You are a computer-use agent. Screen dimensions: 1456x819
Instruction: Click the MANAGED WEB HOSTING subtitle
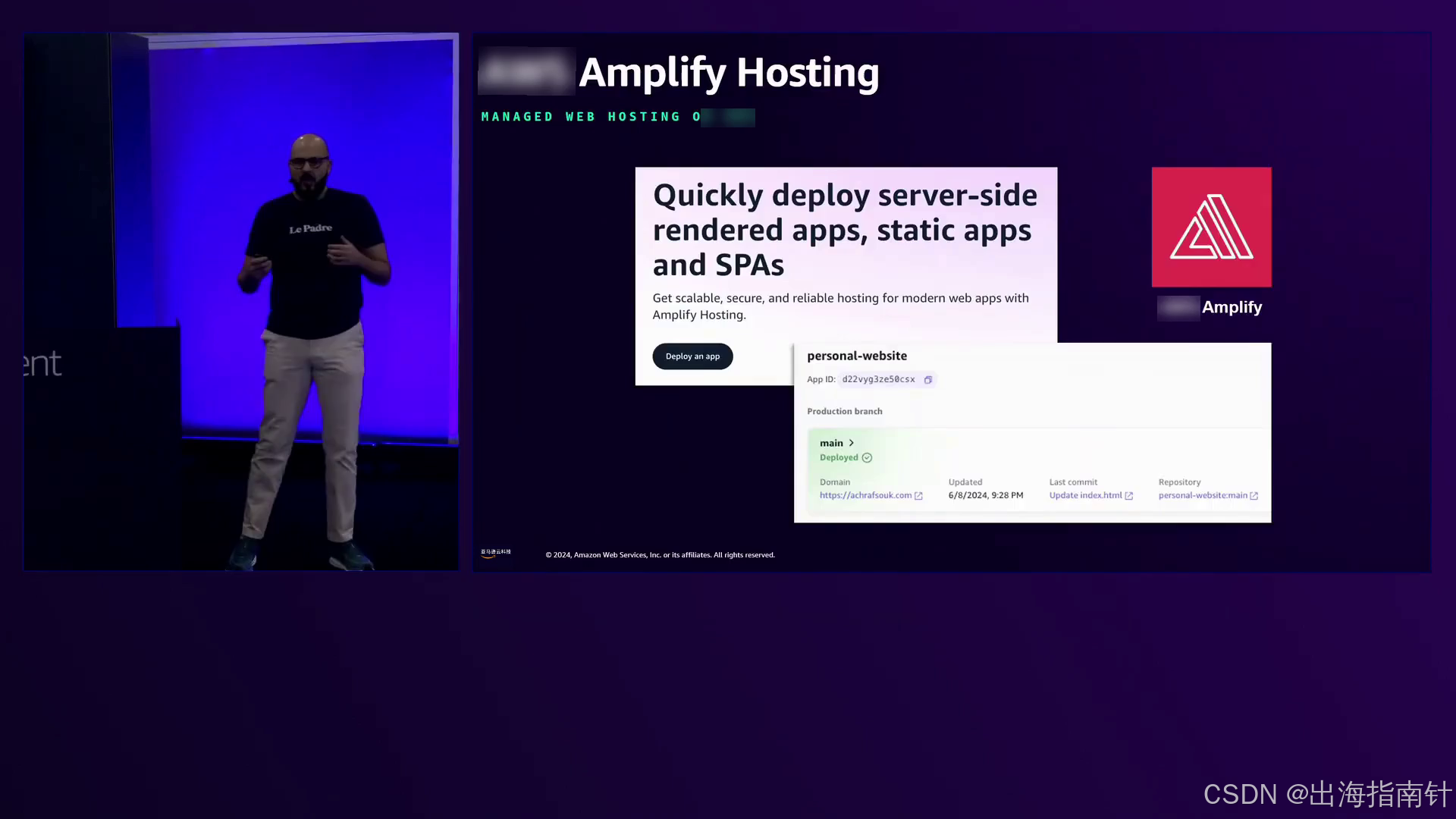[x=591, y=117]
